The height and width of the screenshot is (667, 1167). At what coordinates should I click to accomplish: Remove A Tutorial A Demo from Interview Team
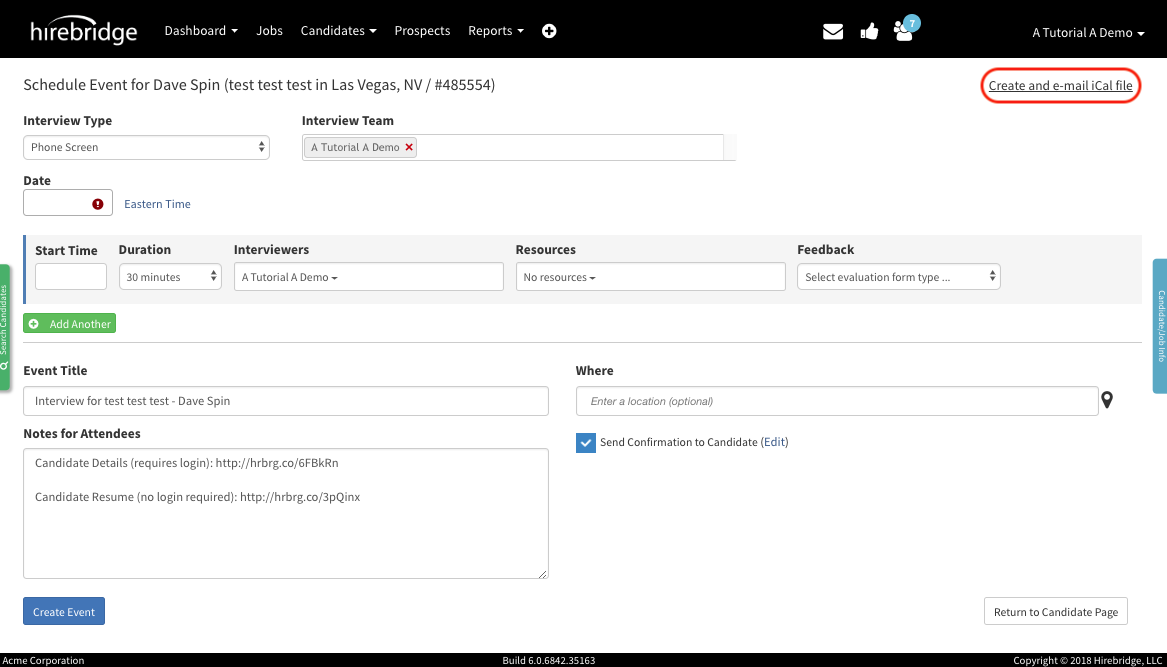coord(409,145)
